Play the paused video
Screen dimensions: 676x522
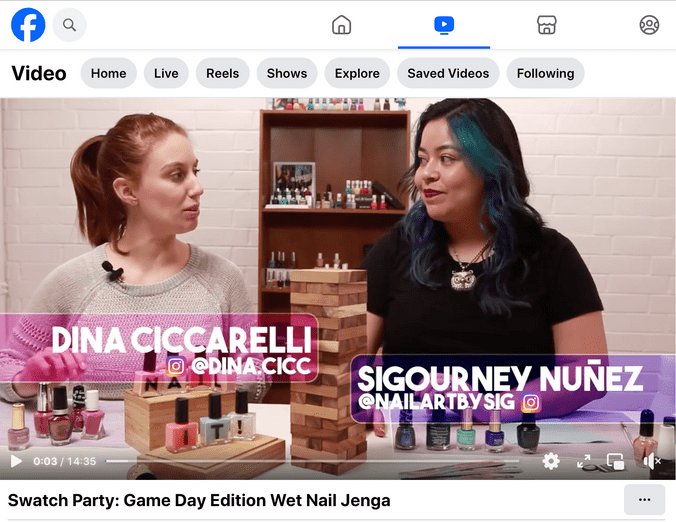pos(15,461)
